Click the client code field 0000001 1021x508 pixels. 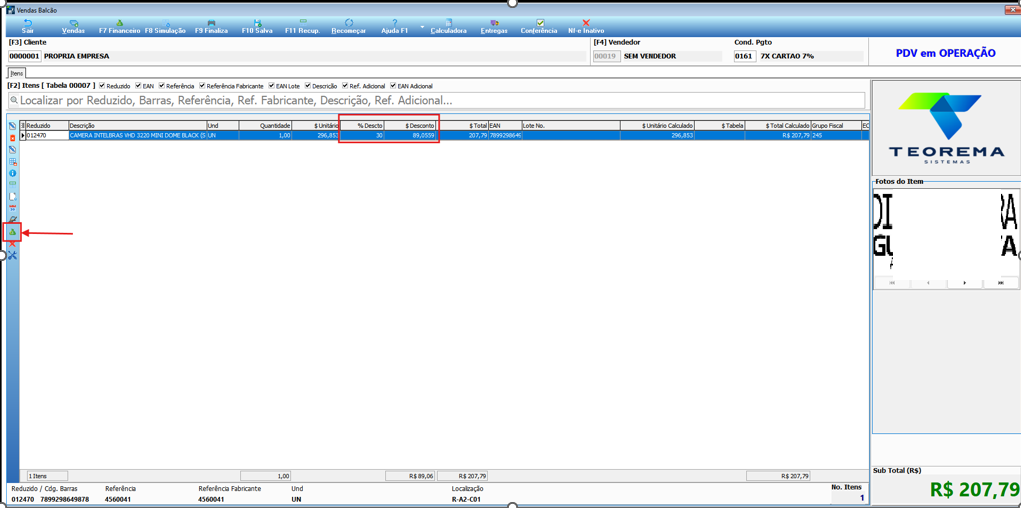click(x=25, y=56)
